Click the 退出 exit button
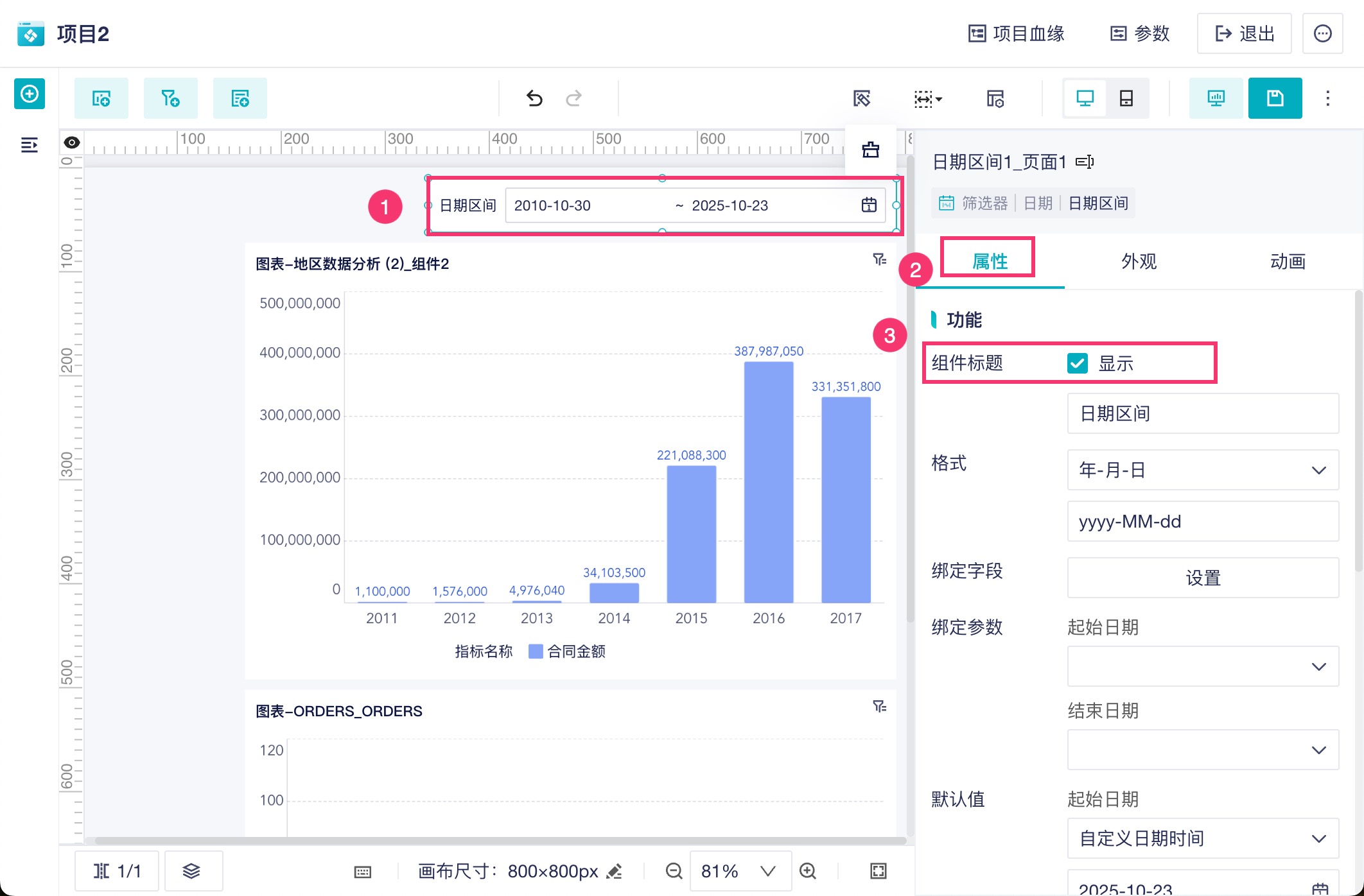 click(1244, 33)
